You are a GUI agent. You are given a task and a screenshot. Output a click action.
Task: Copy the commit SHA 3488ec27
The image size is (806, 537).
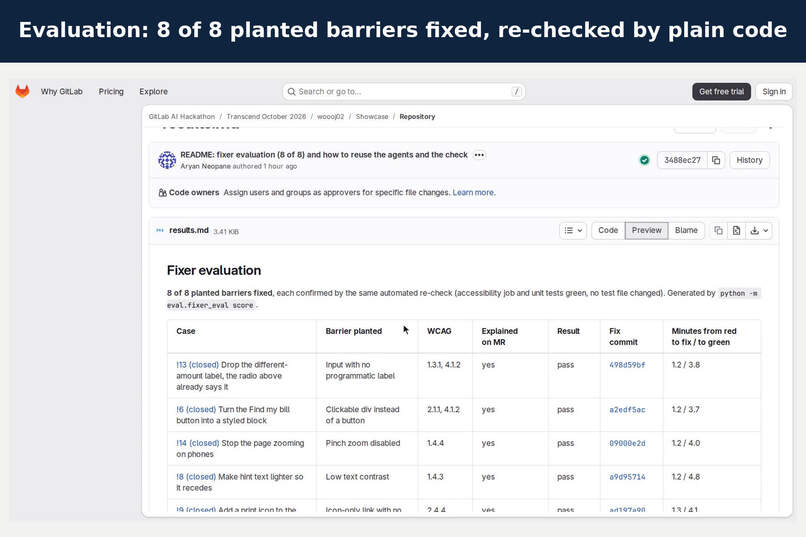point(716,160)
